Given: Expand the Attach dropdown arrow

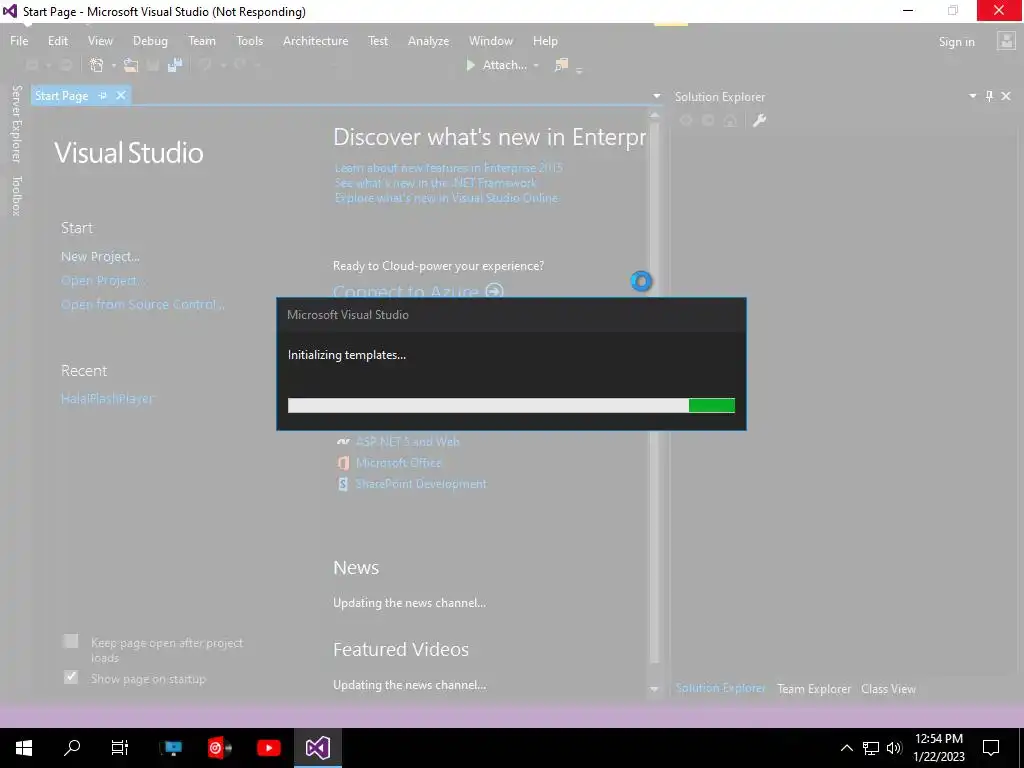Looking at the screenshot, I should pyautogui.click(x=536, y=65).
